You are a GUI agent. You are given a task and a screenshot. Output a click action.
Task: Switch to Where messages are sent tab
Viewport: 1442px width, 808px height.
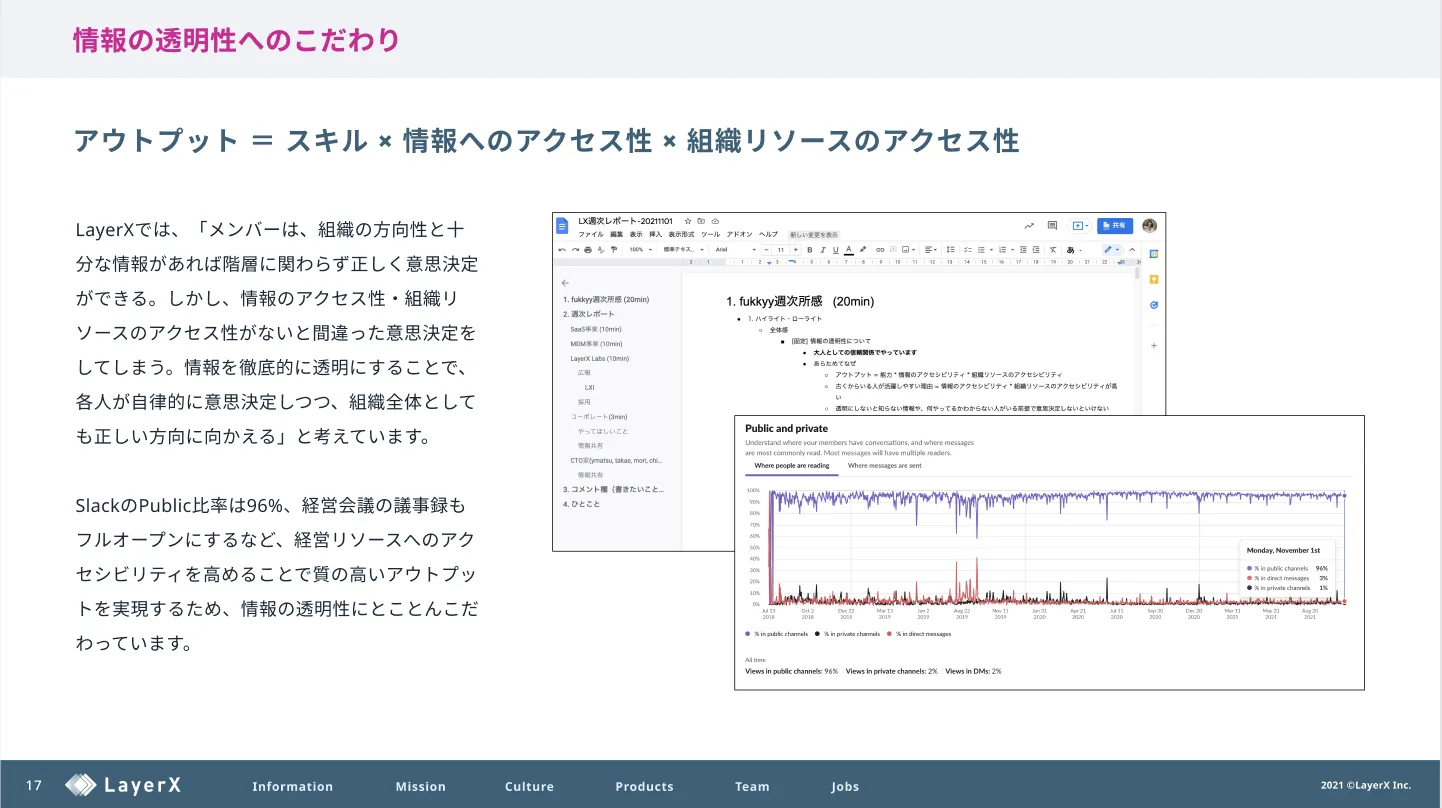pos(884,465)
